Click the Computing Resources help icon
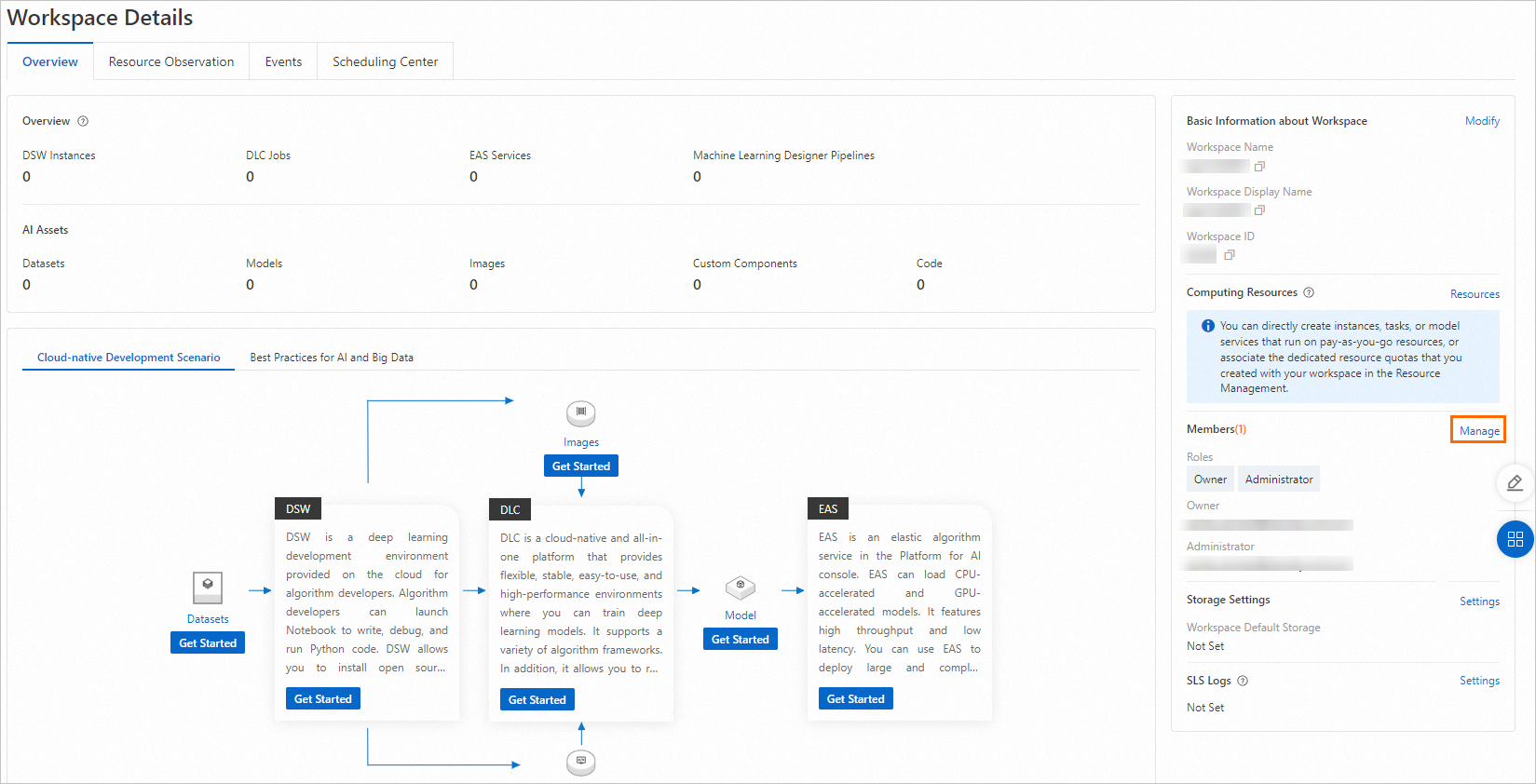This screenshot has height=784, width=1536. coord(1309,292)
